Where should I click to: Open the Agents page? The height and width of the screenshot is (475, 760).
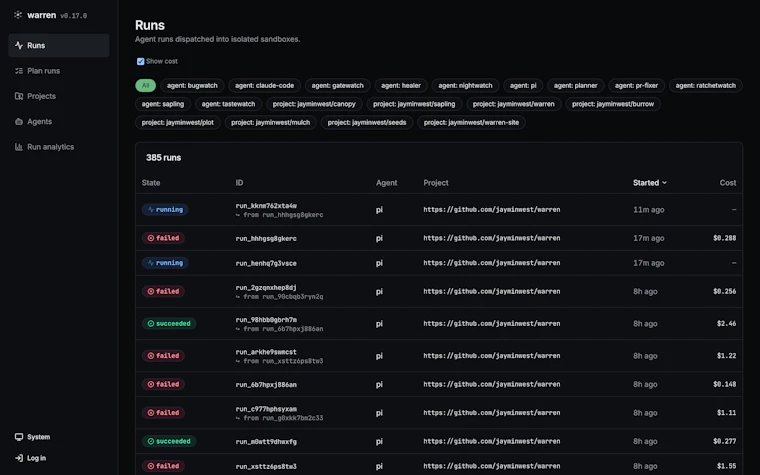click(59, 122)
